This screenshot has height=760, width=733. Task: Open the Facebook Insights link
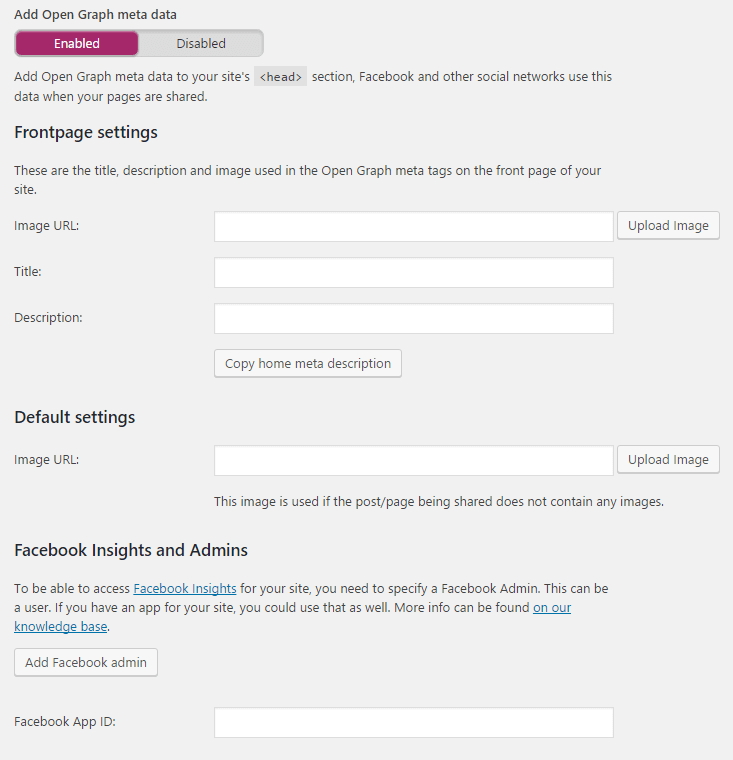(185, 588)
